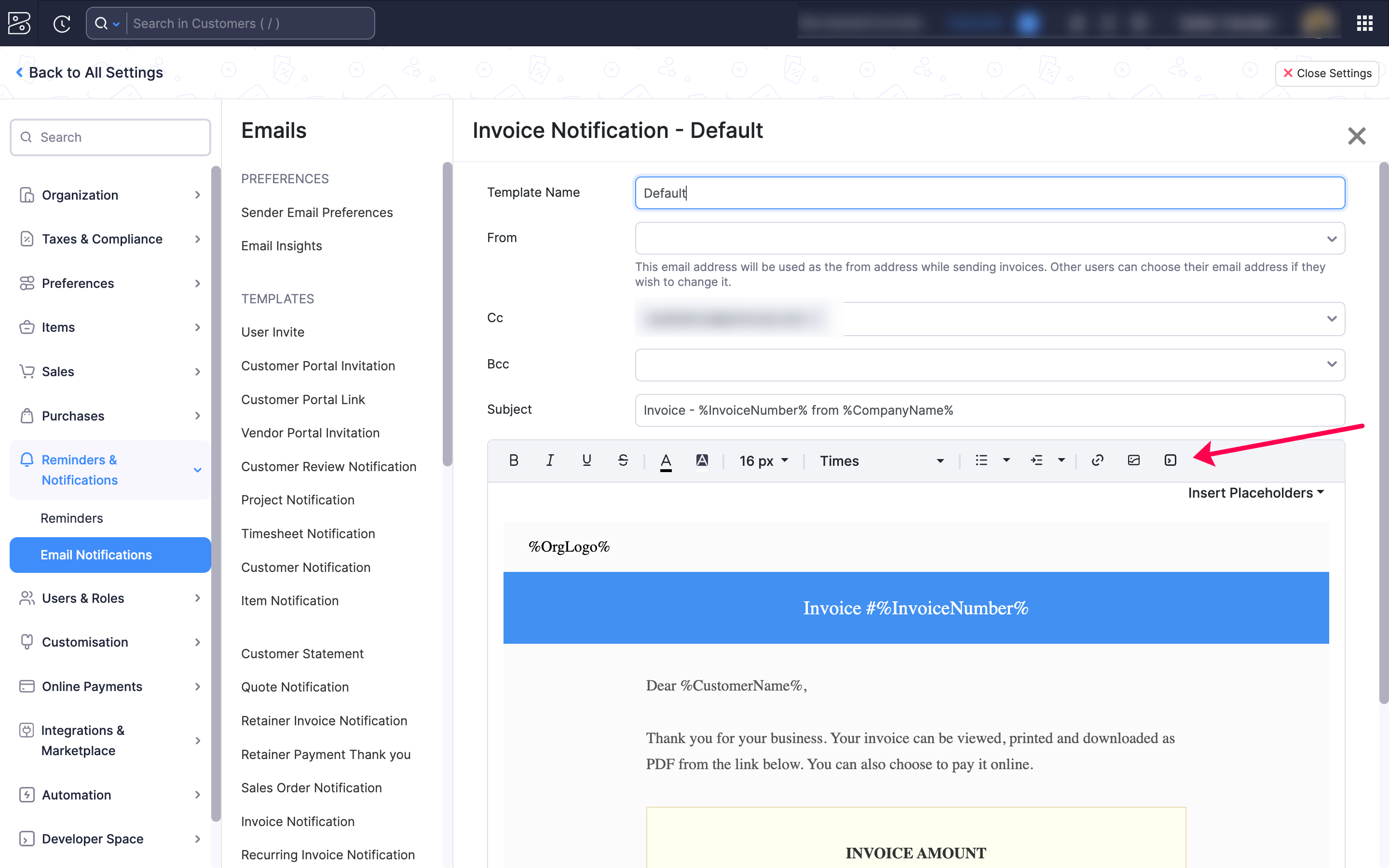Screen dimensions: 1389x868
Task: Open Quote Notification template
Action: click(295, 687)
